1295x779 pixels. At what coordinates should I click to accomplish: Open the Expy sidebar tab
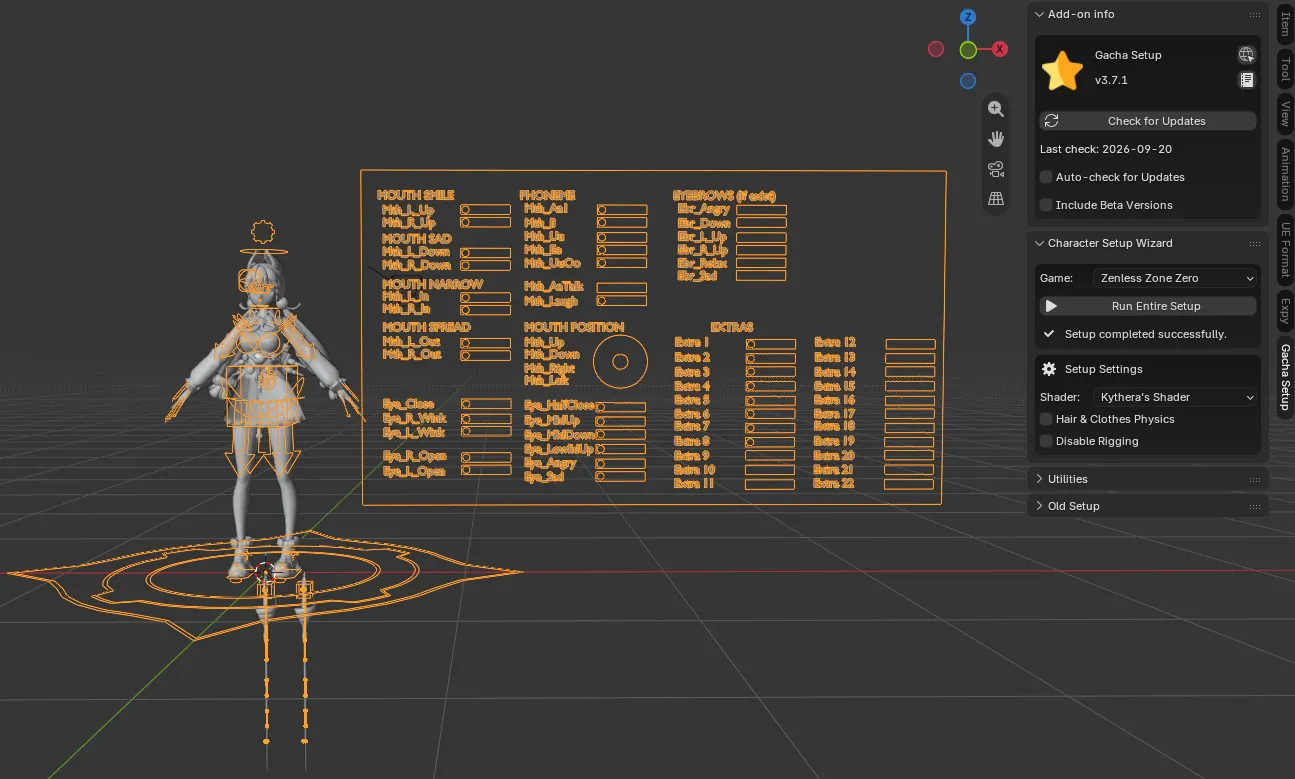point(1285,312)
